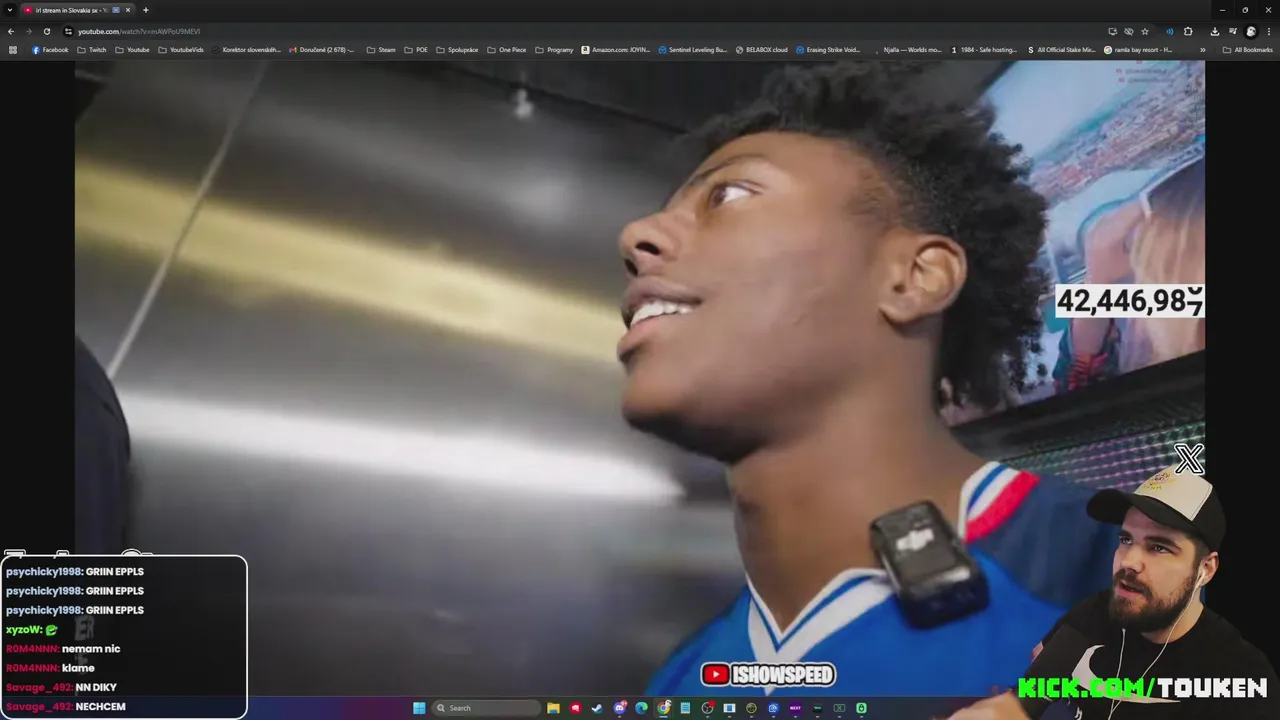The height and width of the screenshot is (720, 1280).
Task: Click the browser forward arrow
Action: (28, 31)
